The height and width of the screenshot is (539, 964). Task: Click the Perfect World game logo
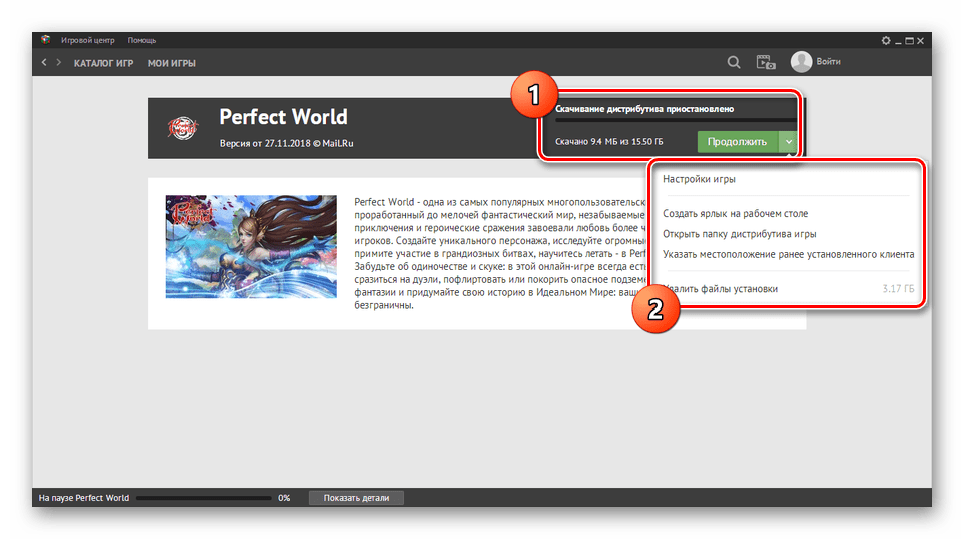click(183, 128)
